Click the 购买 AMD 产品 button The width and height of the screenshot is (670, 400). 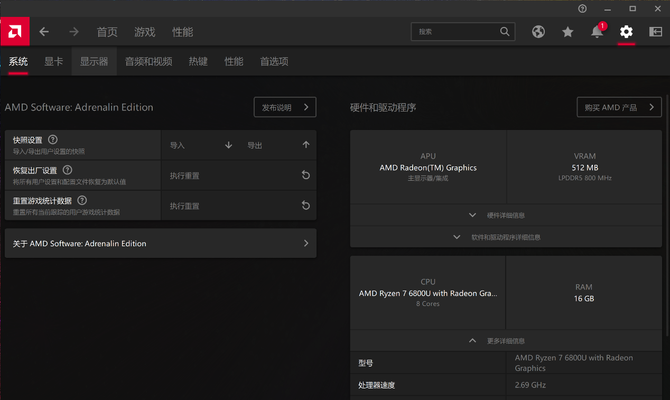click(619, 107)
